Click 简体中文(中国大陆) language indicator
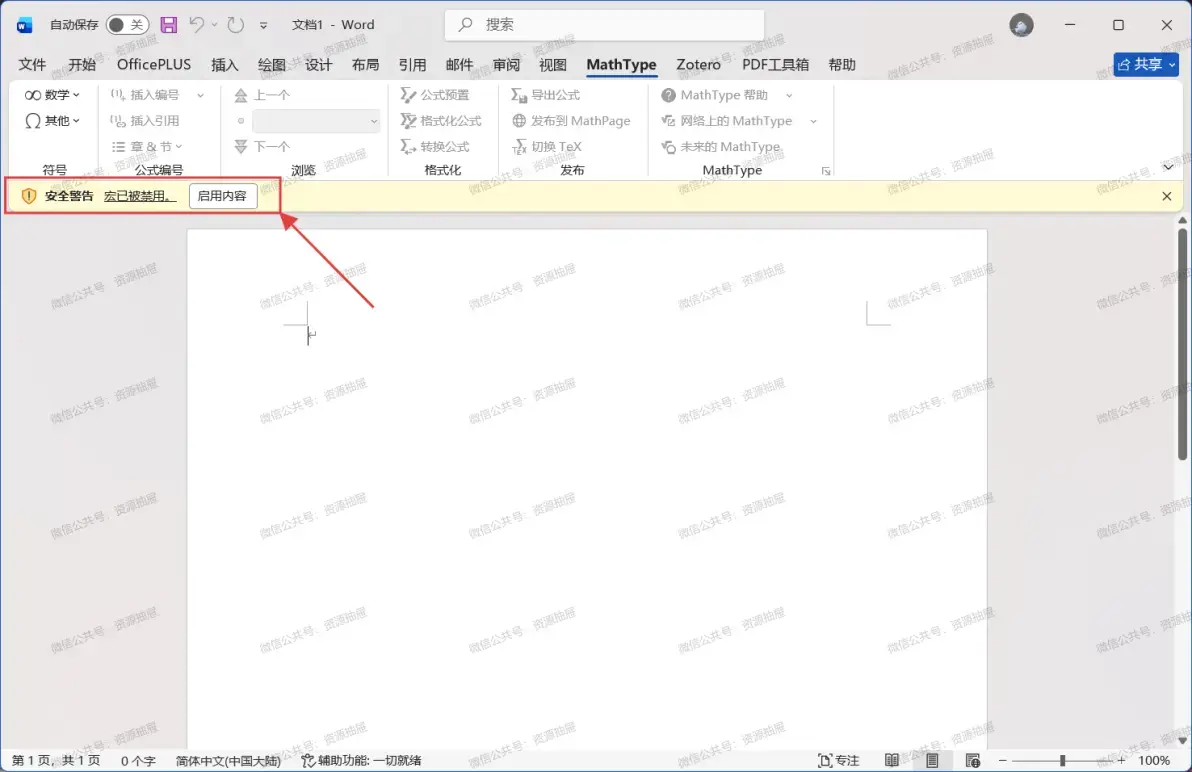Viewport: 1192px width, 772px height. pos(228,760)
